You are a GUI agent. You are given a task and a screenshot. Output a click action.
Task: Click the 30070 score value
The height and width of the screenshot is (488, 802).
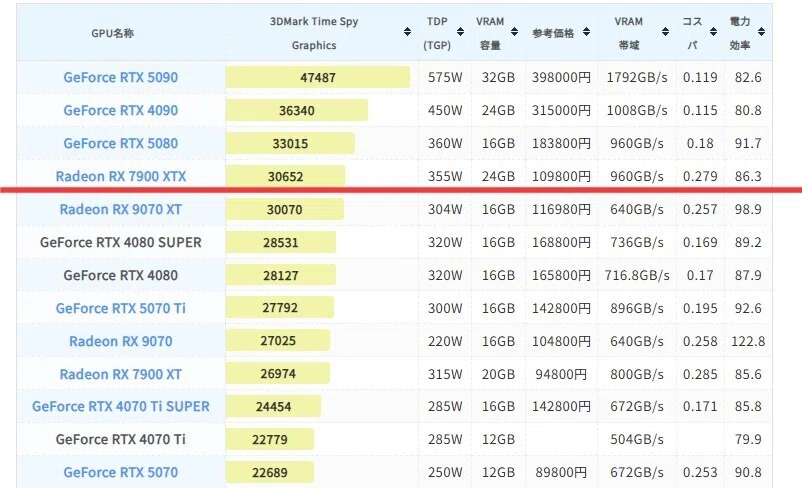284,209
